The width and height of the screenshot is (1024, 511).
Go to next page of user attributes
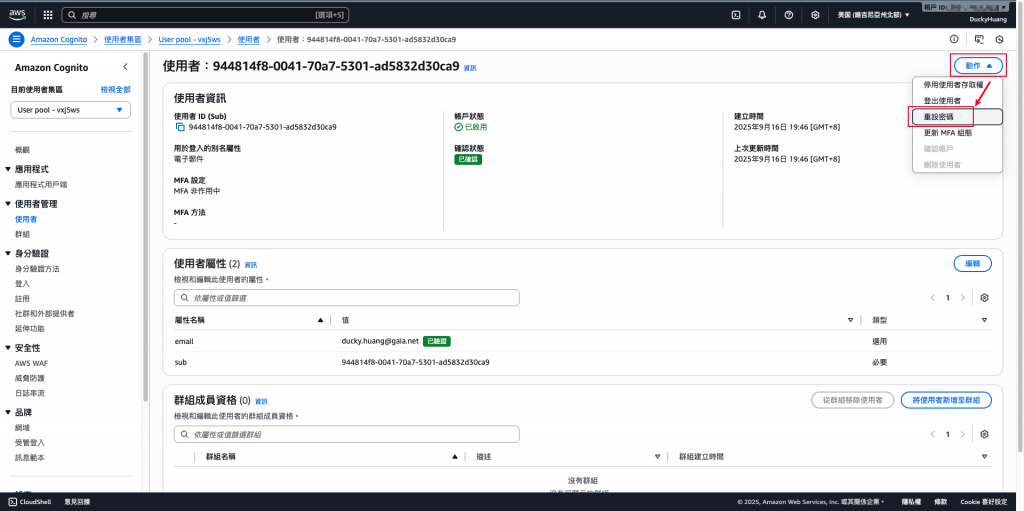(x=963, y=297)
